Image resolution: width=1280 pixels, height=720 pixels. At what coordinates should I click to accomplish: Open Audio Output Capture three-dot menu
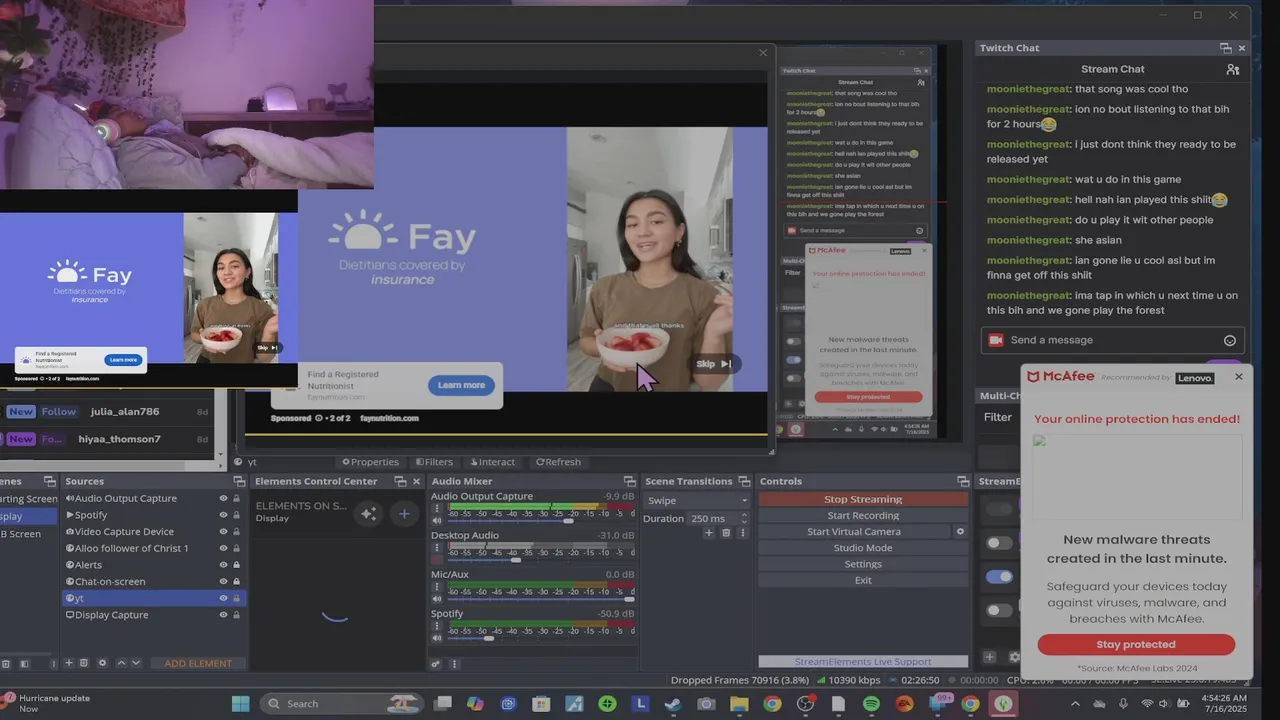tap(437, 509)
